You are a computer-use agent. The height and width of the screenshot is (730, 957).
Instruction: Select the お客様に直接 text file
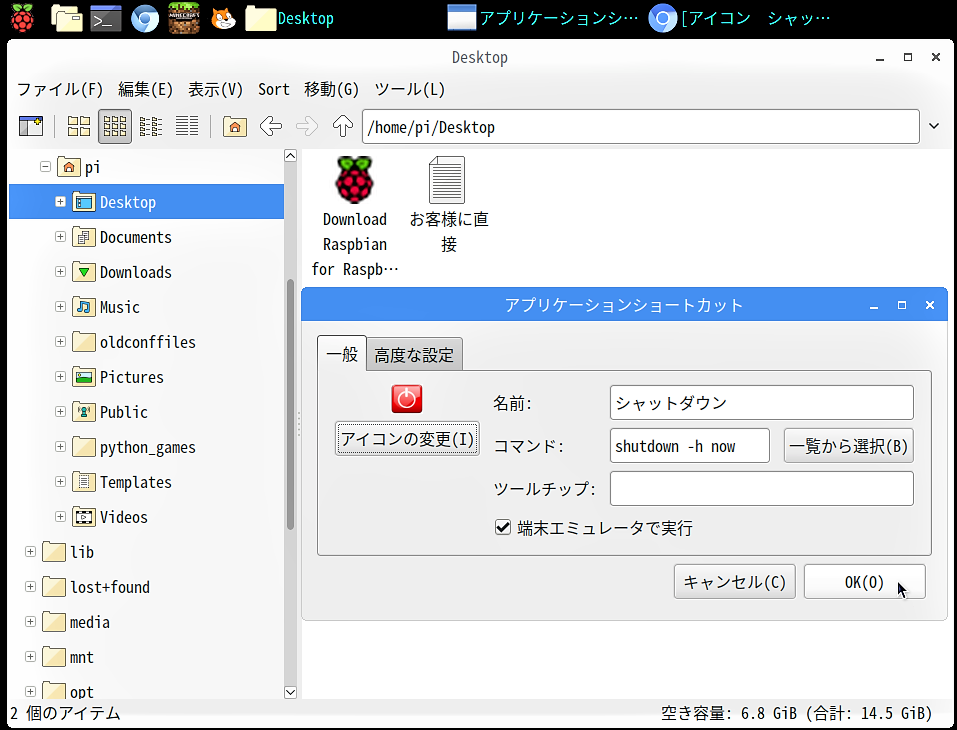point(449,205)
